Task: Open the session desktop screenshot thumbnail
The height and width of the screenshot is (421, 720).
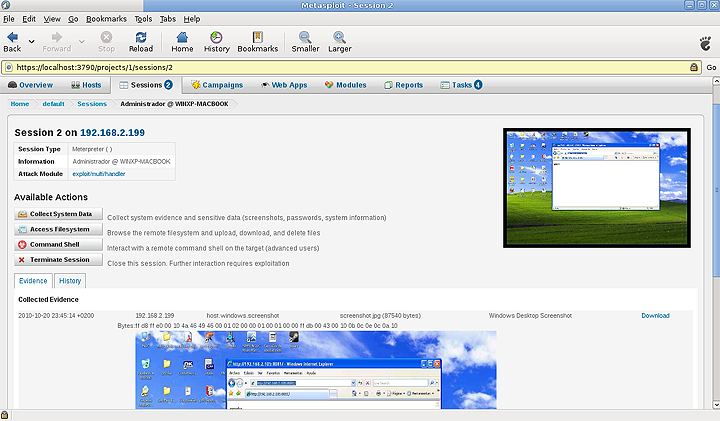Action: [597, 188]
